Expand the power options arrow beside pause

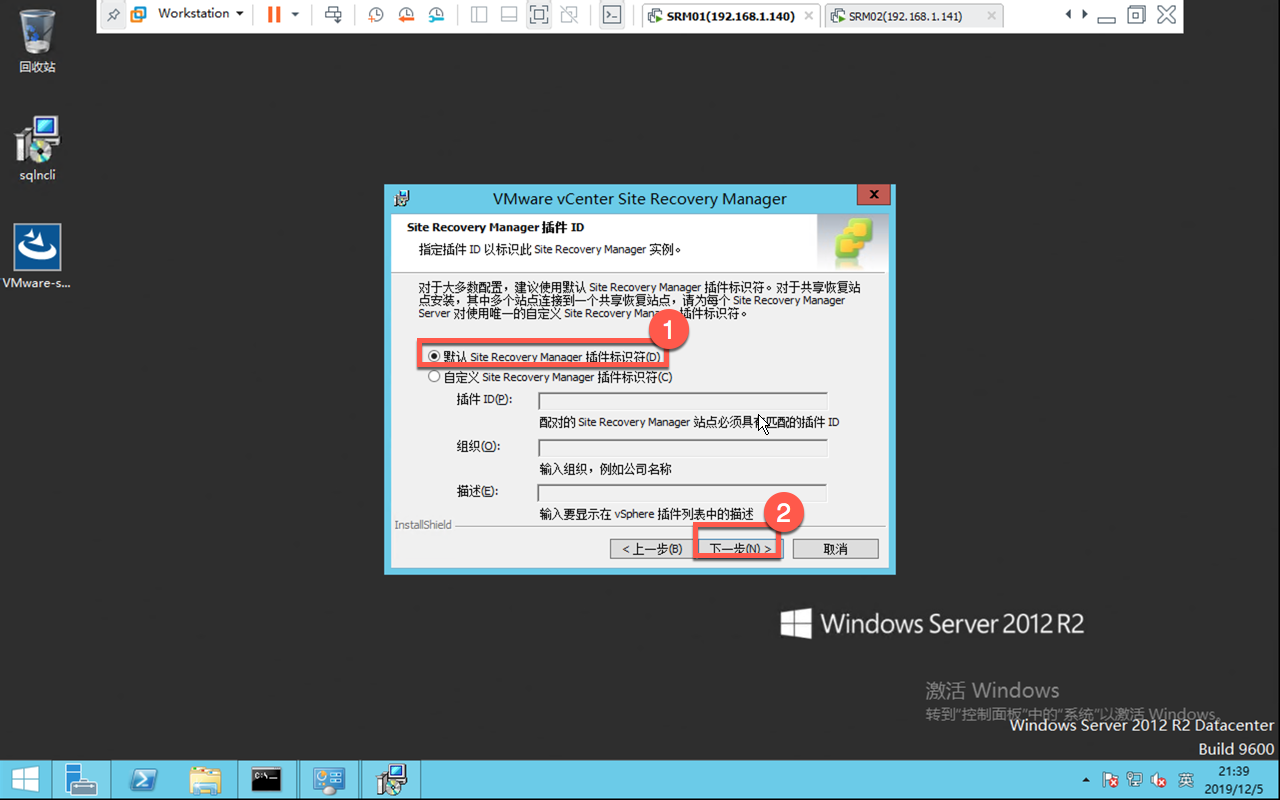point(295,15)
